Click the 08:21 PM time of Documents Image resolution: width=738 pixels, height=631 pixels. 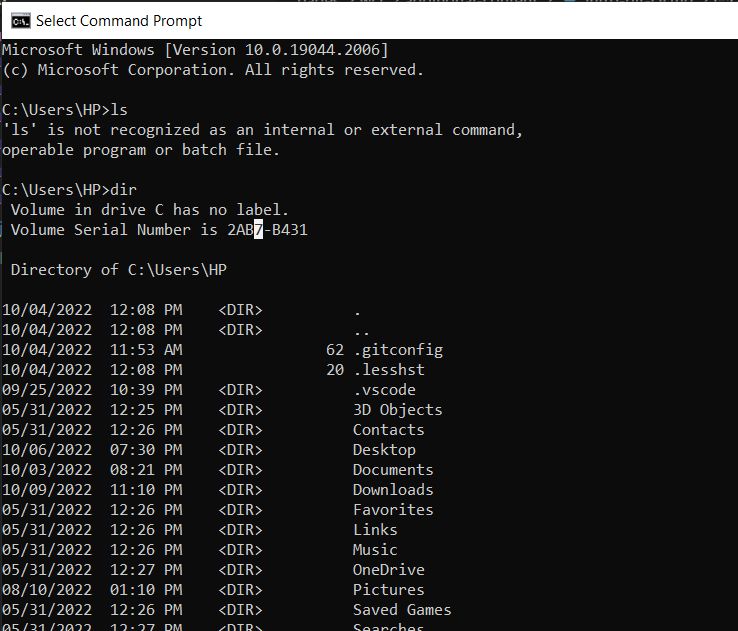pyautogui.click(x=146, y=470)
